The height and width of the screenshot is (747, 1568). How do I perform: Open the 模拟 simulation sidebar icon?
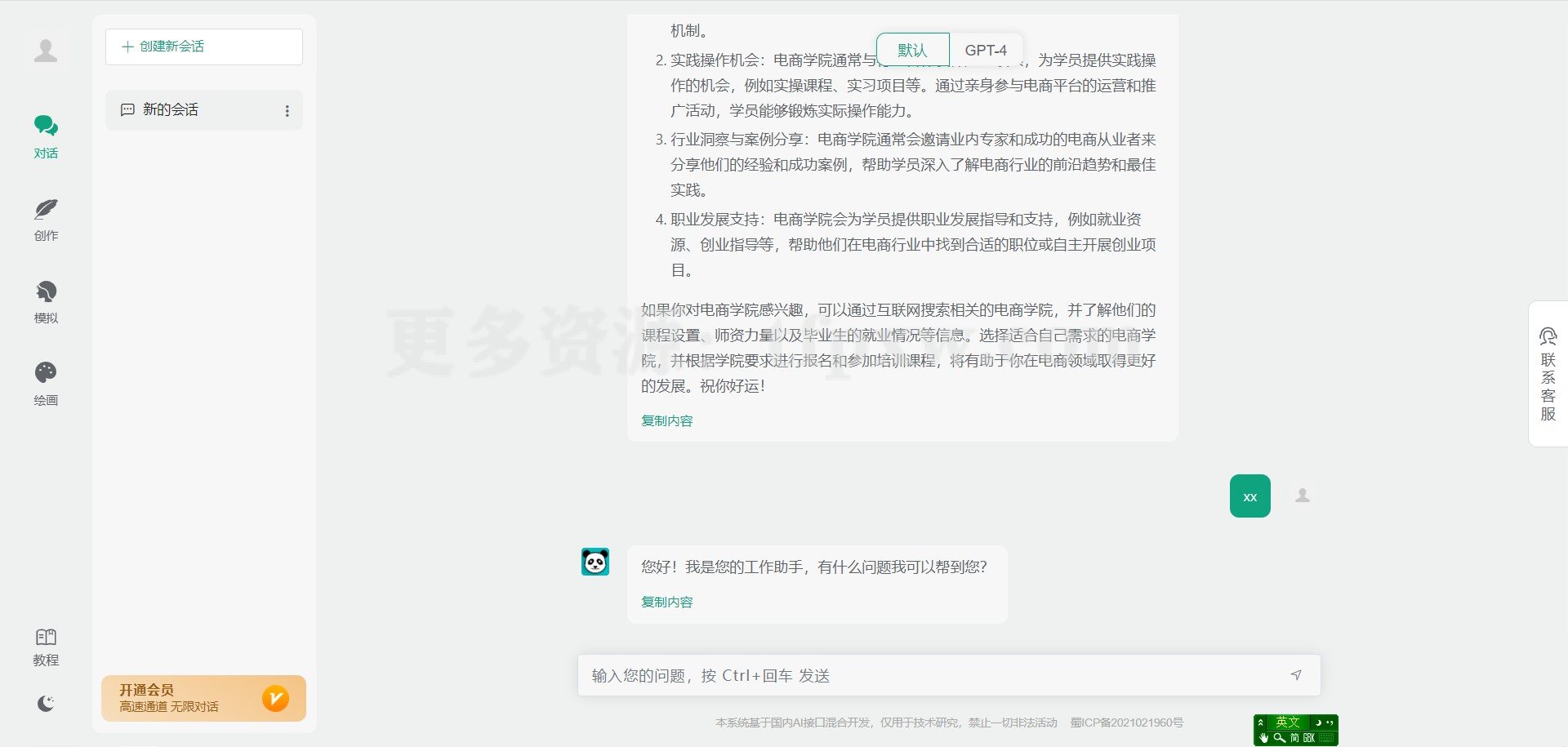[x=46, y=300]
